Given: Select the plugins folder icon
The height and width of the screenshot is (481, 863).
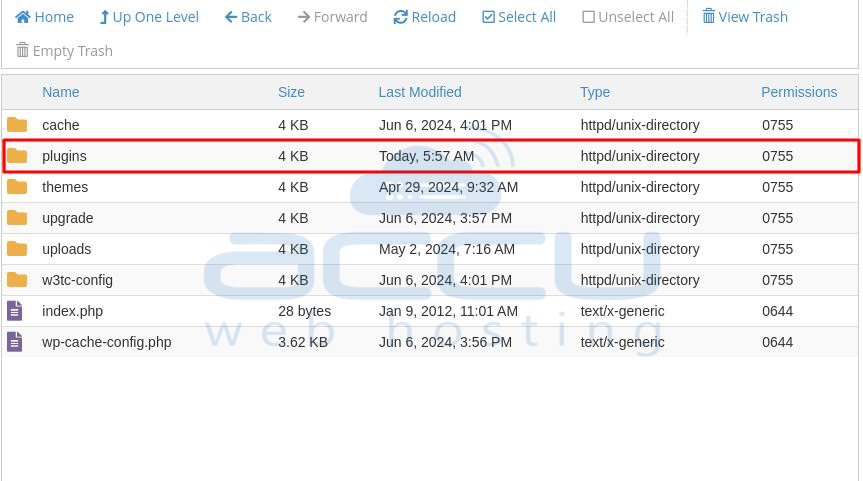Looking at the screenshot, I should pyautogui.click(x=17, y=156).
